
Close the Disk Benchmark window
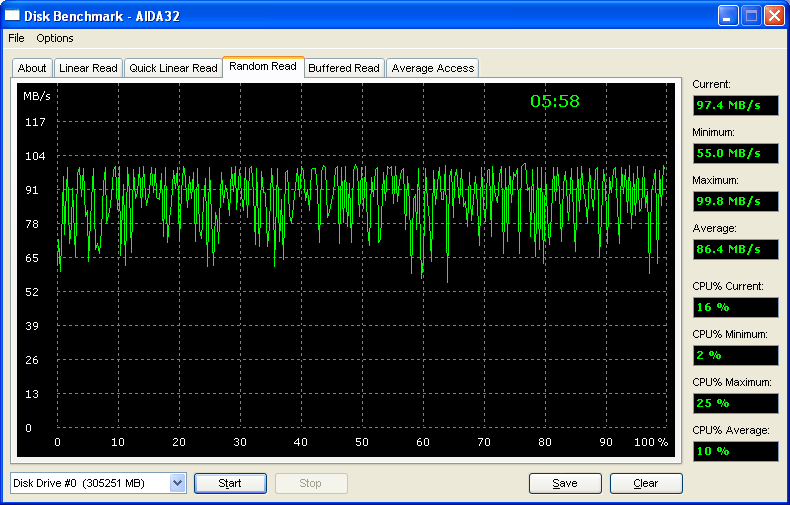click(774, 16)
